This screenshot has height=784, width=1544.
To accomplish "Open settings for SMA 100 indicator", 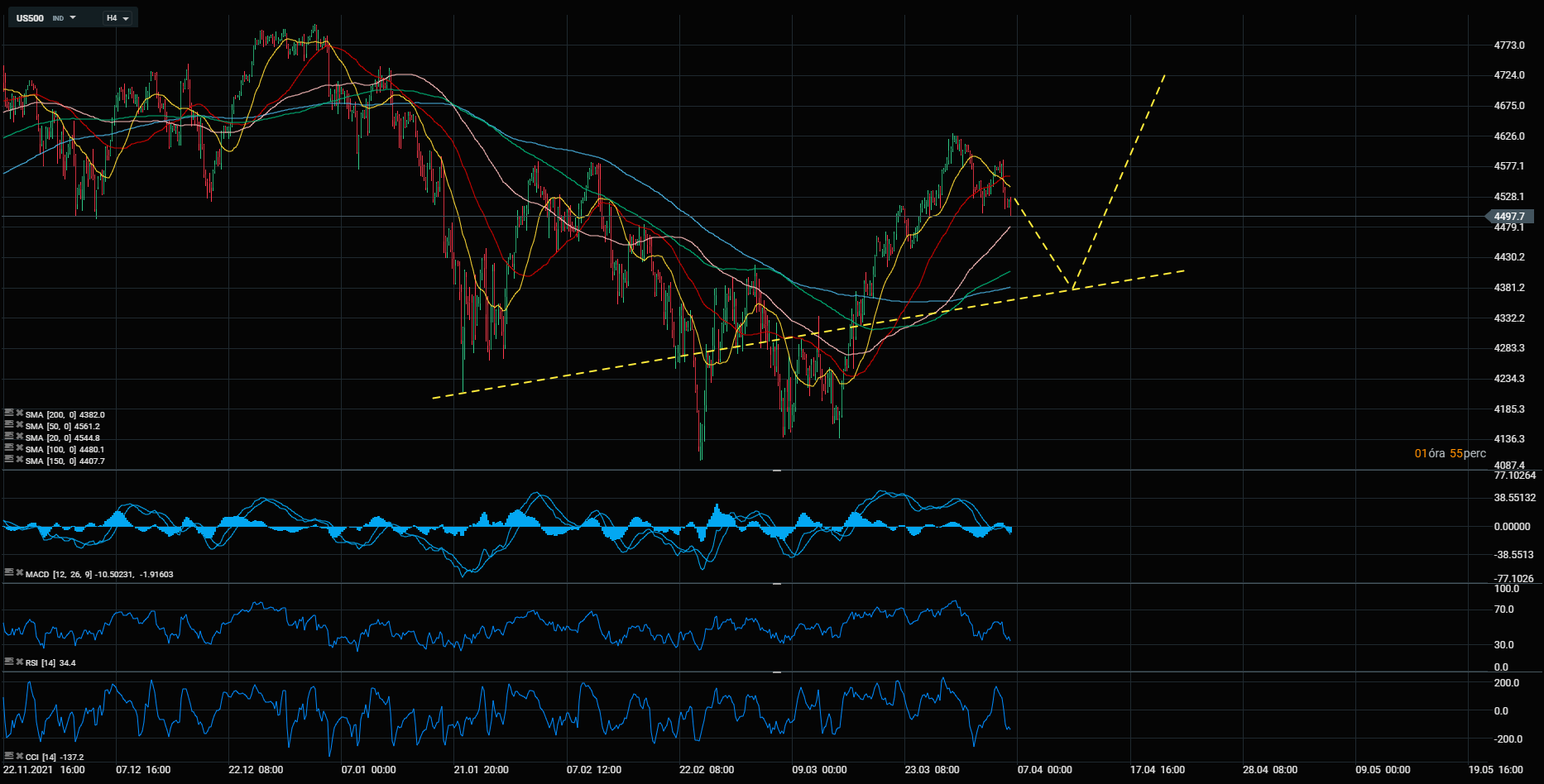I will click(9, 447).
